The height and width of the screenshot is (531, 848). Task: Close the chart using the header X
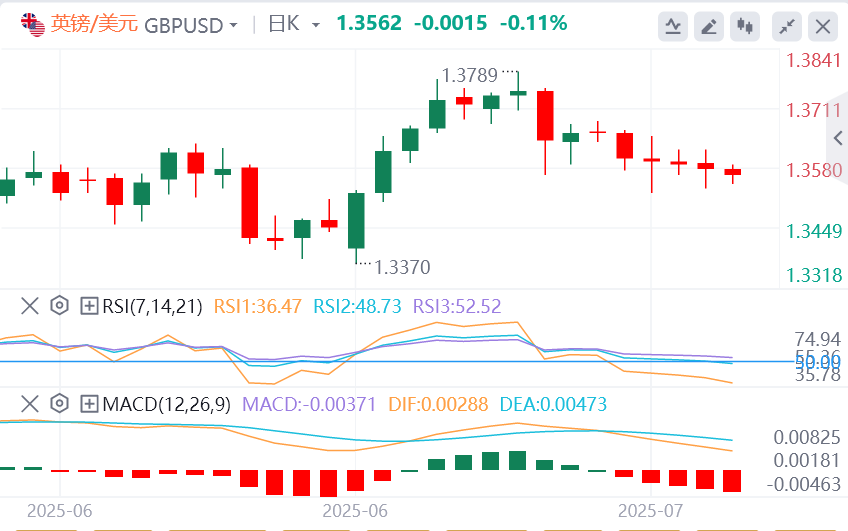click(823, 26)
